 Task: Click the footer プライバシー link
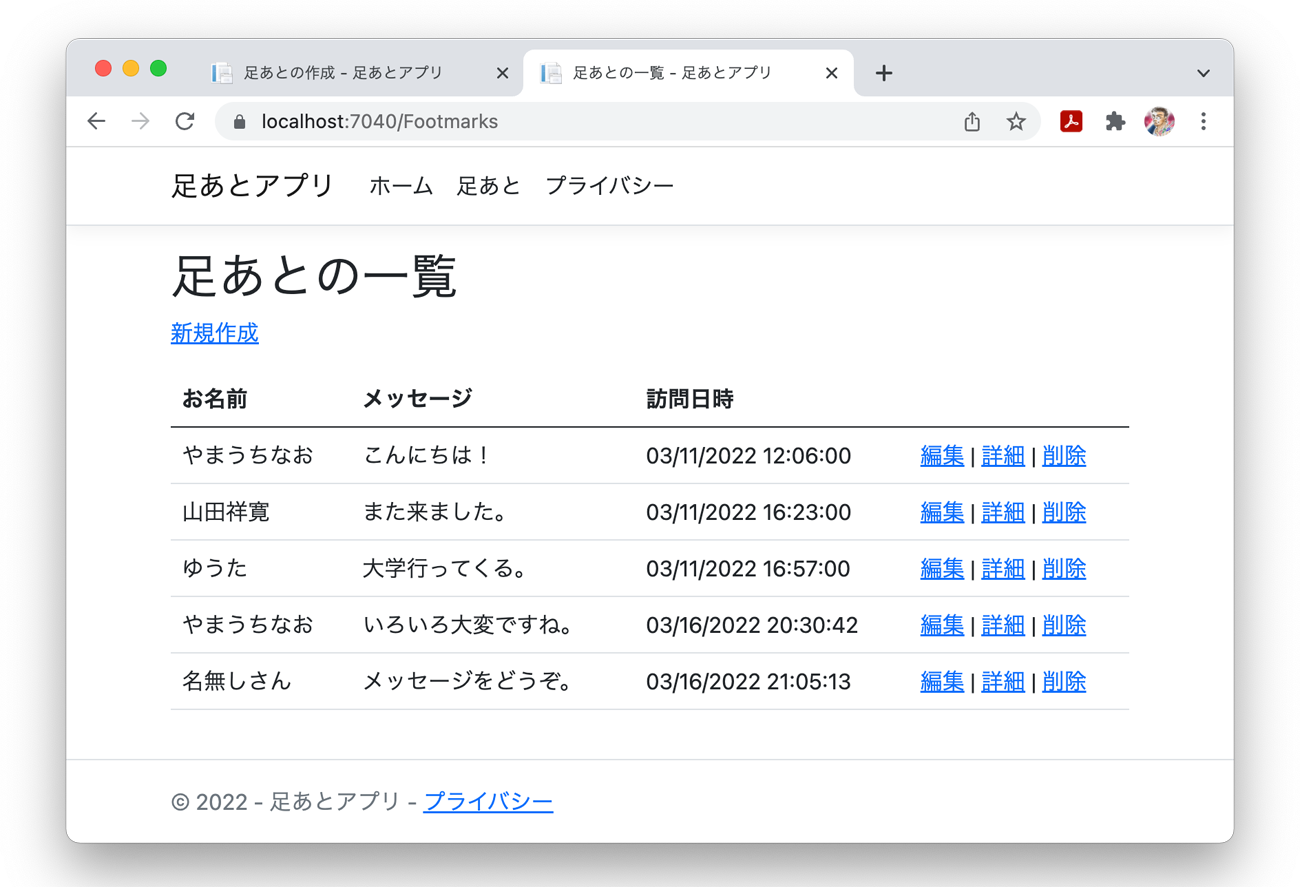[488, 802]
